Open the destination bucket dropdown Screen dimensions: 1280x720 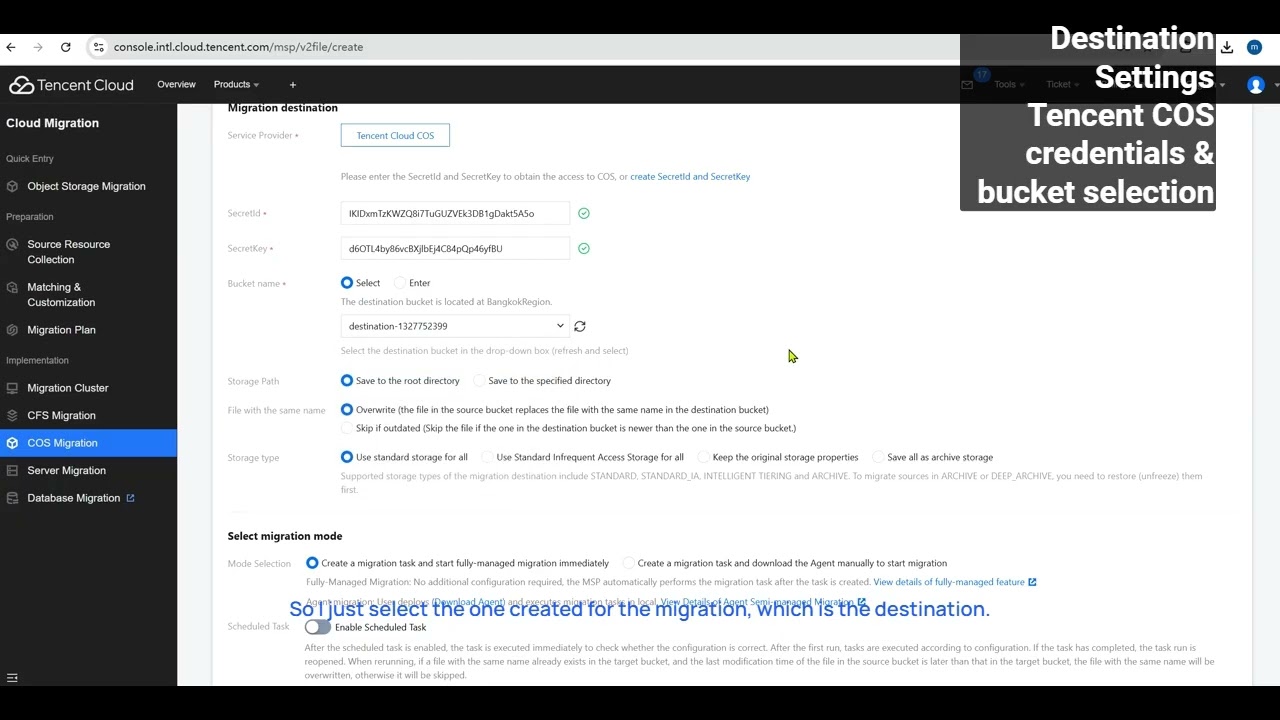[x=455, y=326]
